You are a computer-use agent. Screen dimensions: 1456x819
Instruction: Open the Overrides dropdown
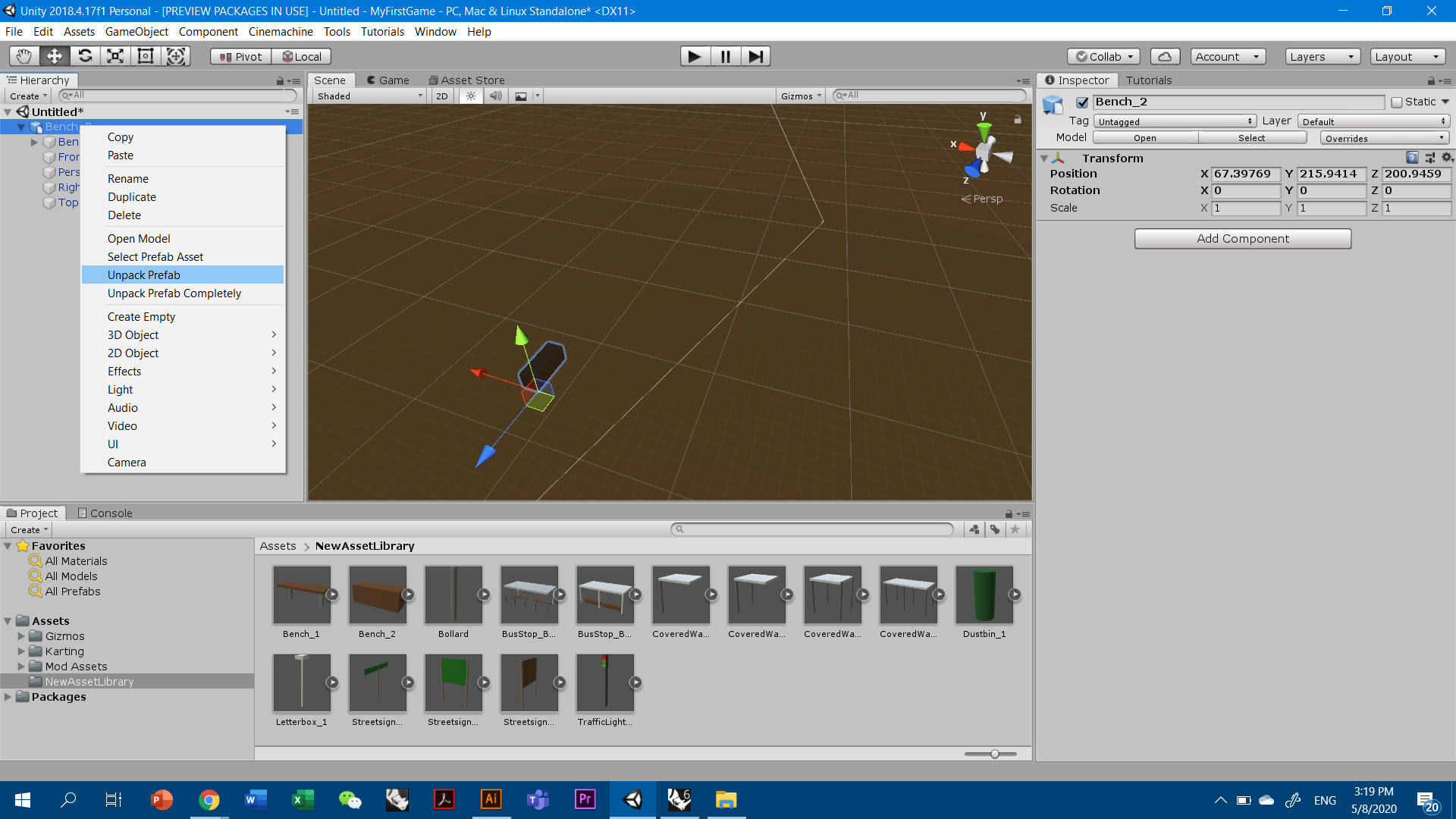pos(1385,138)
